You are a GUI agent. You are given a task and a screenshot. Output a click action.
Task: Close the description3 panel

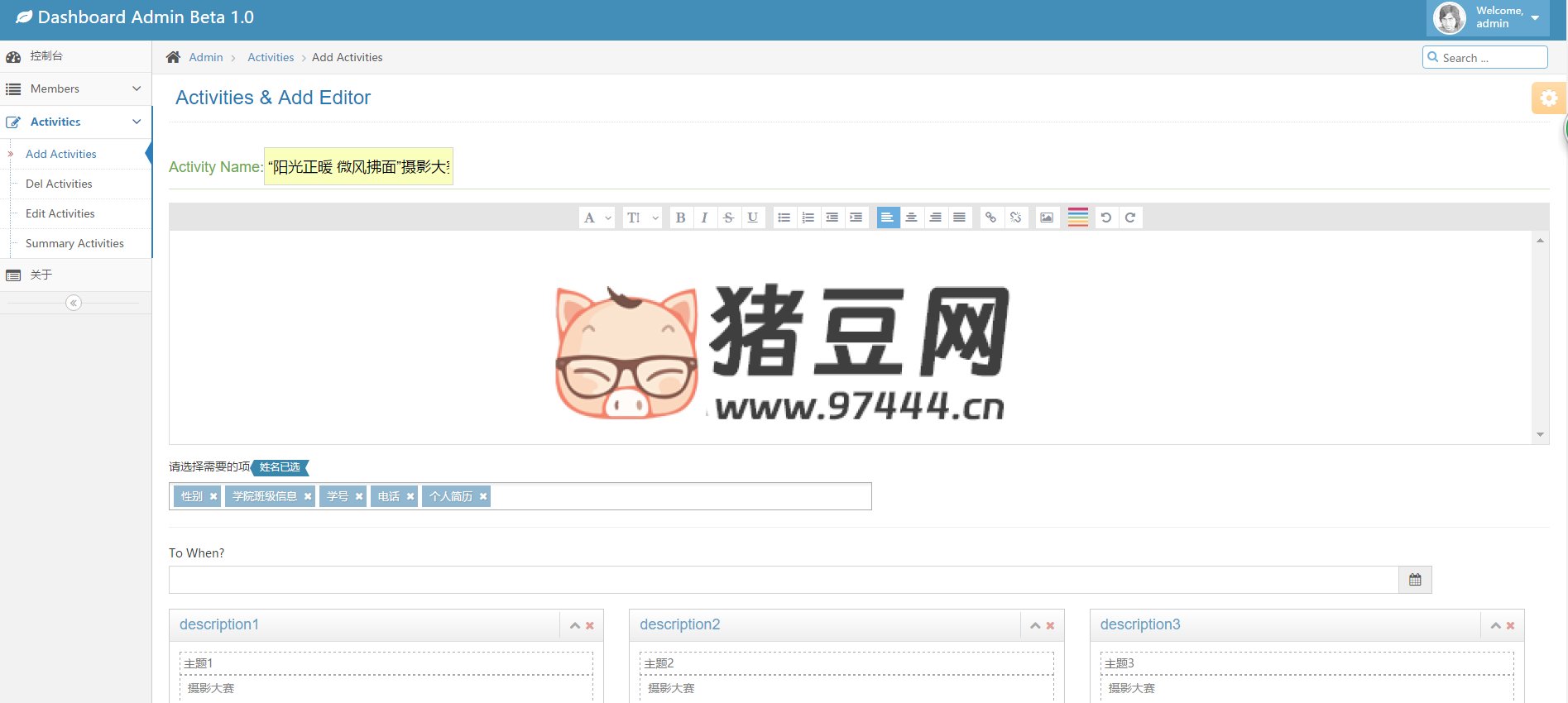(1511, 626)
